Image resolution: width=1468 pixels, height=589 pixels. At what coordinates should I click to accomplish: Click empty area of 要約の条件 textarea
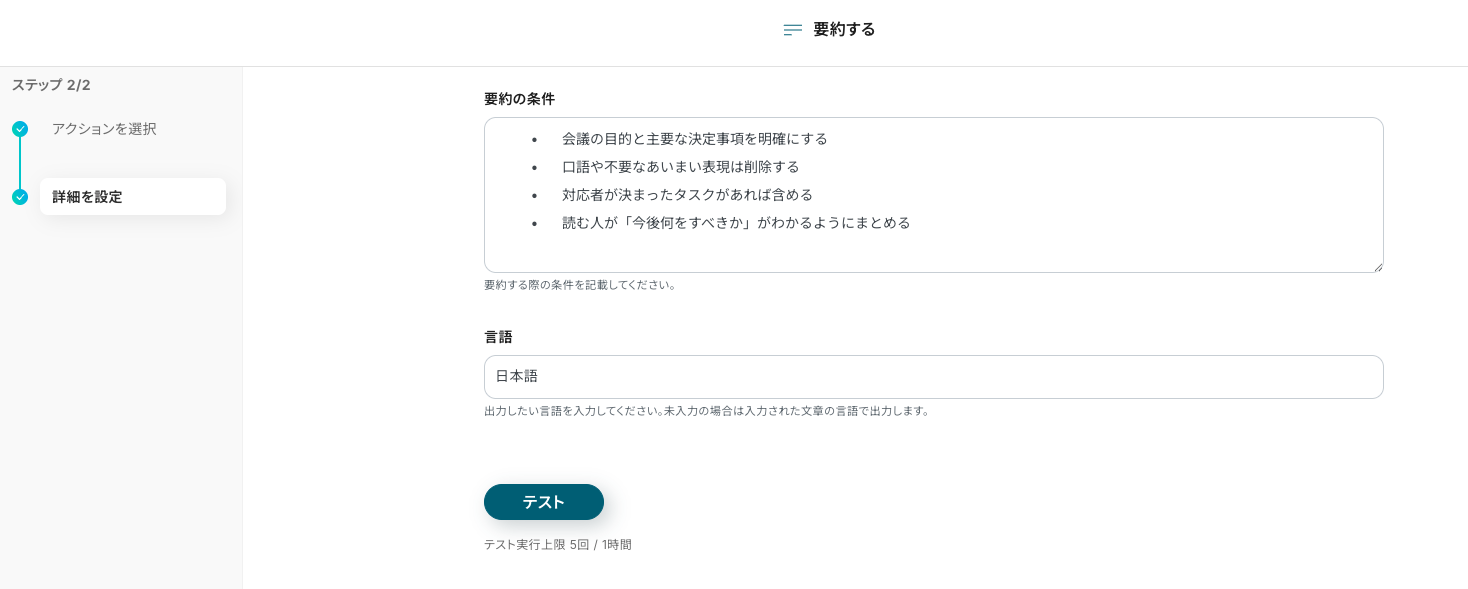pyautogui.click(x=933, y=252)
